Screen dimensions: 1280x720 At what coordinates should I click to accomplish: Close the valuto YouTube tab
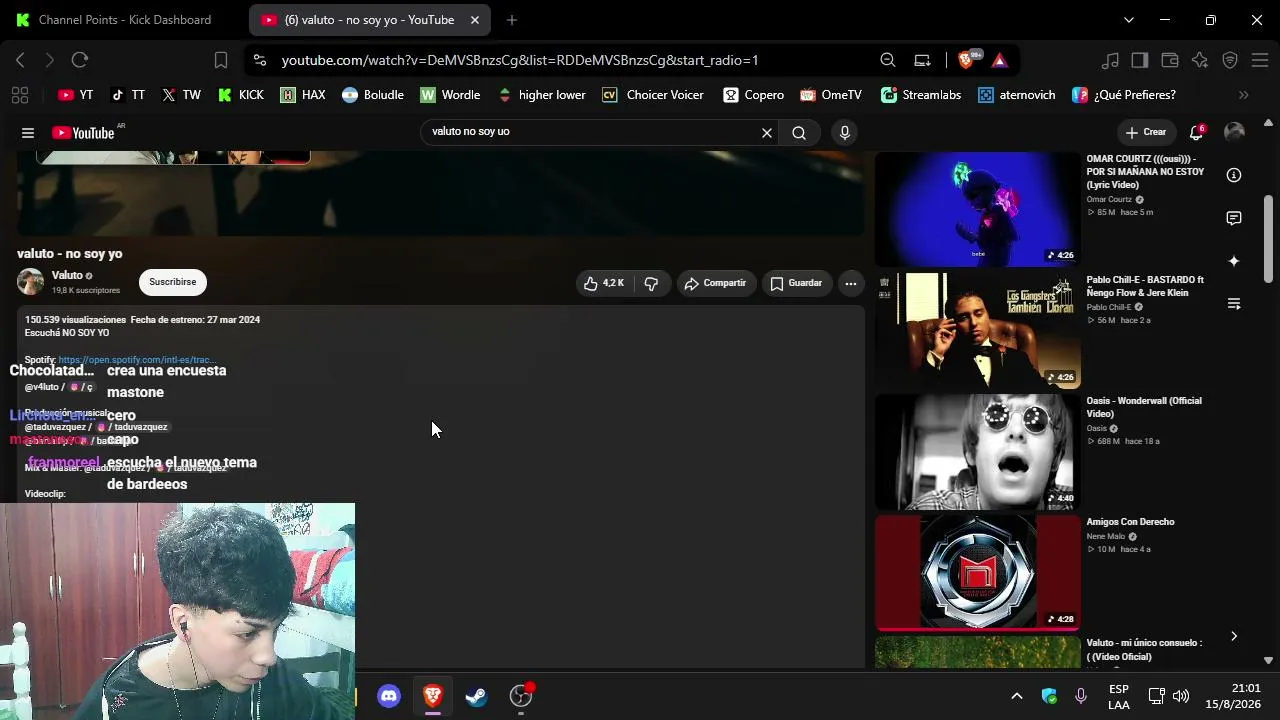(475, 20)
